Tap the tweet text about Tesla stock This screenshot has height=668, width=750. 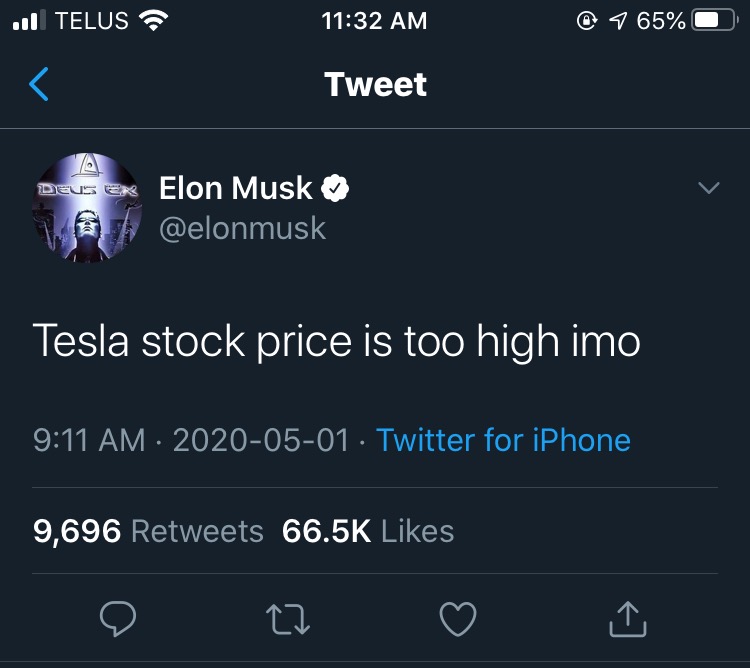click(x=337, y=342)
